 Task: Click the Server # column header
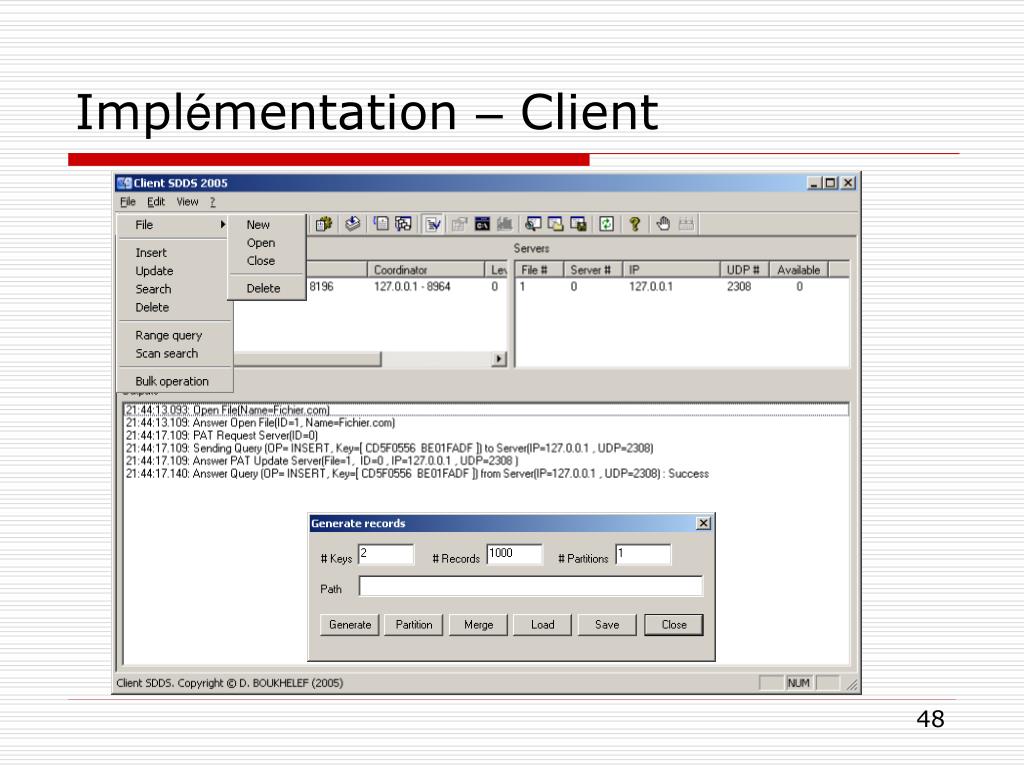tap(592, 270)
